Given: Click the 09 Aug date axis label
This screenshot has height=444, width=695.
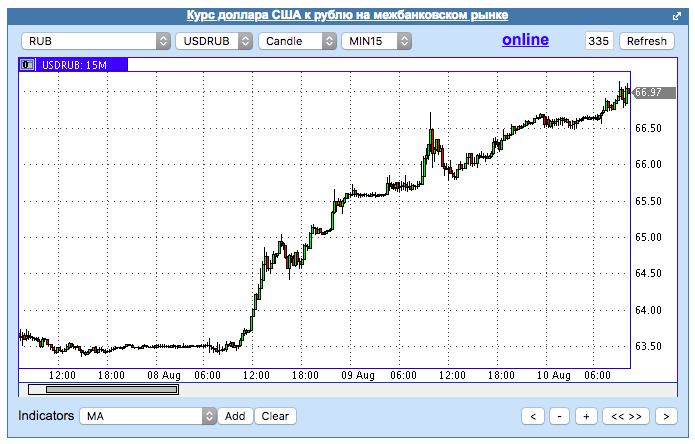Looking at the screenshot, I should [358, 376].
